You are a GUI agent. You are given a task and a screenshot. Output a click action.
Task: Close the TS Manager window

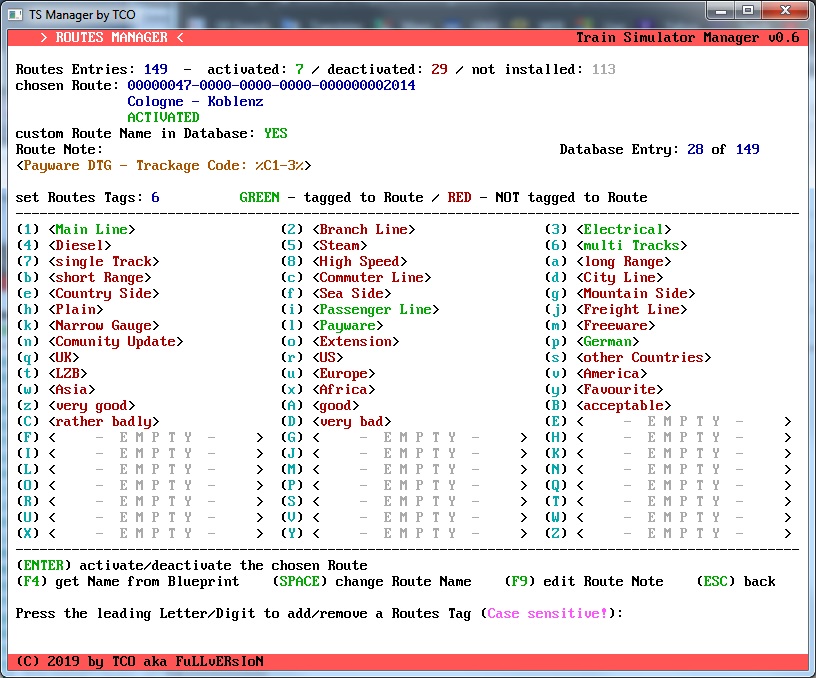click(785, 11)
